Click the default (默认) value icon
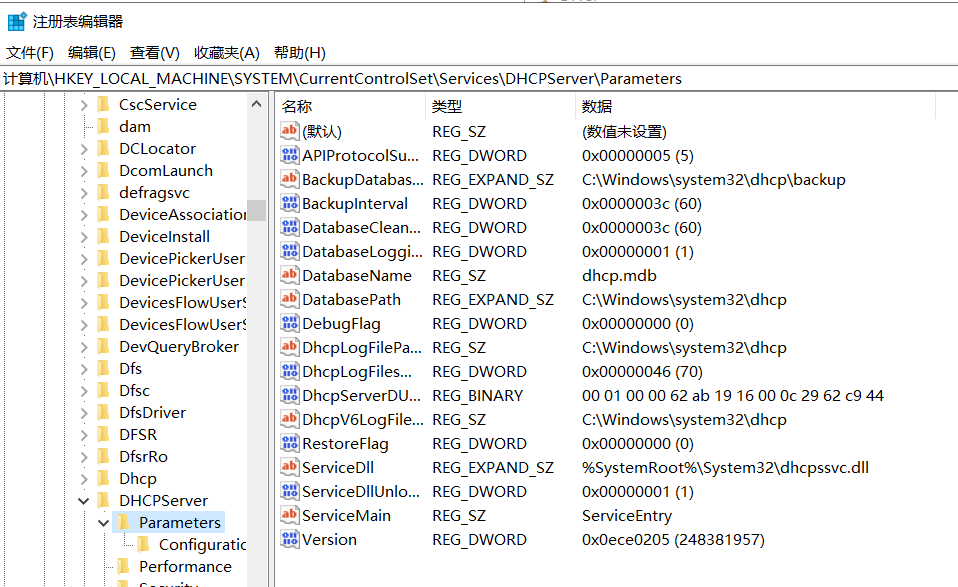 click(290, 131)
